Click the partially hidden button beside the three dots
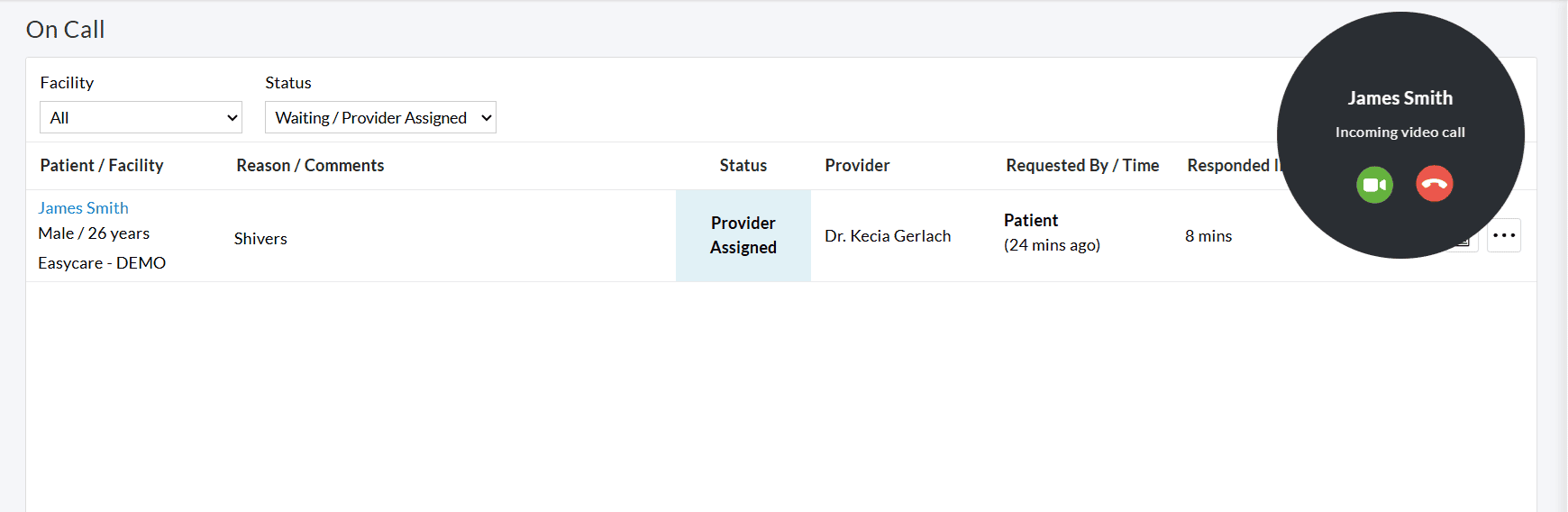This screenshot has width=1568, height=512. (1467, 242)
